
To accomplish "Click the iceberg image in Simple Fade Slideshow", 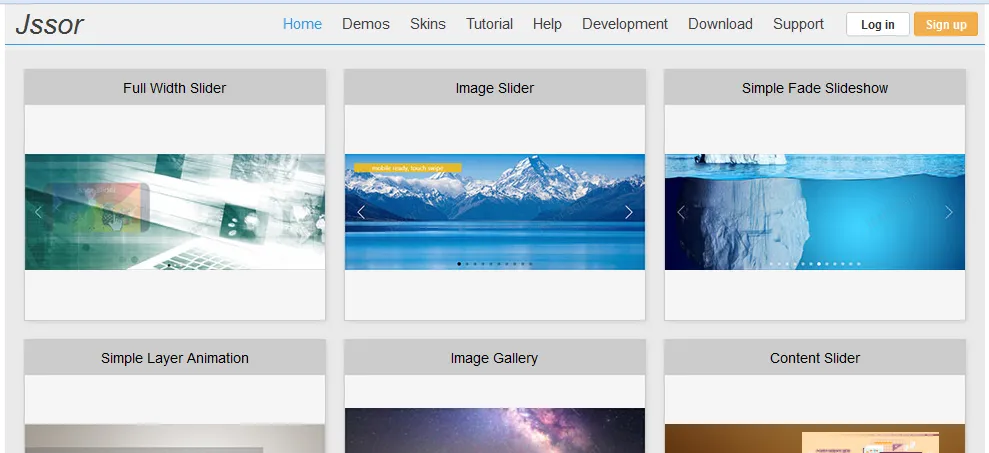I will point(815,212).
